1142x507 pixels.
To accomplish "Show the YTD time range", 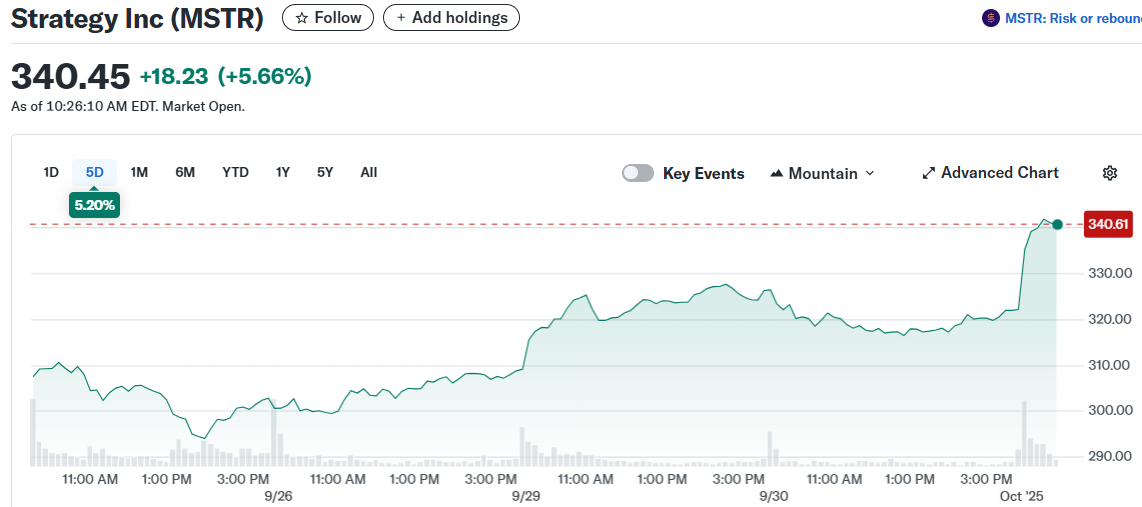I will (x=235, y=172).
